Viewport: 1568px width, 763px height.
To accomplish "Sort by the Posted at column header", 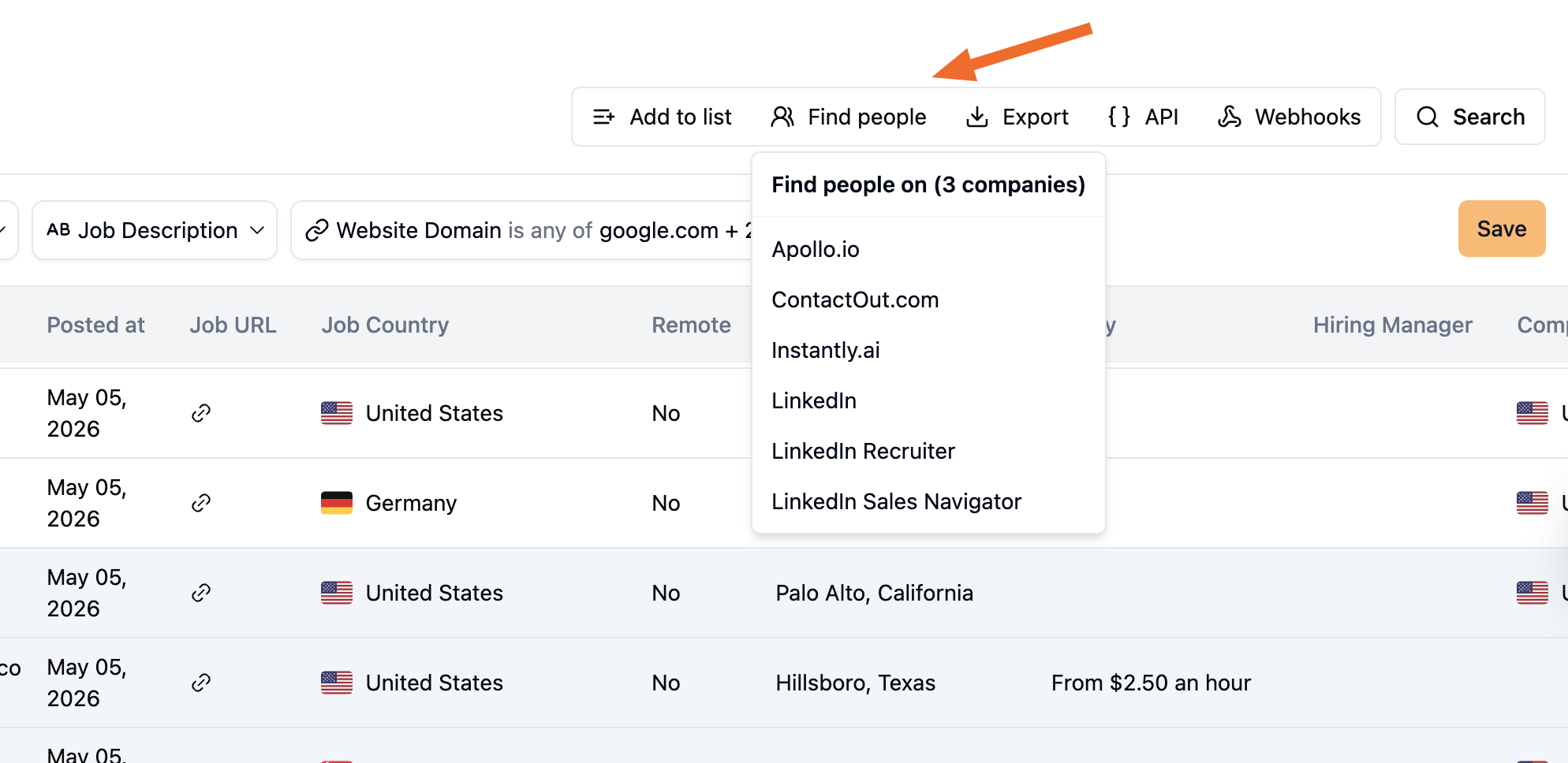I will pyautogui.click(x=95, y=325).
